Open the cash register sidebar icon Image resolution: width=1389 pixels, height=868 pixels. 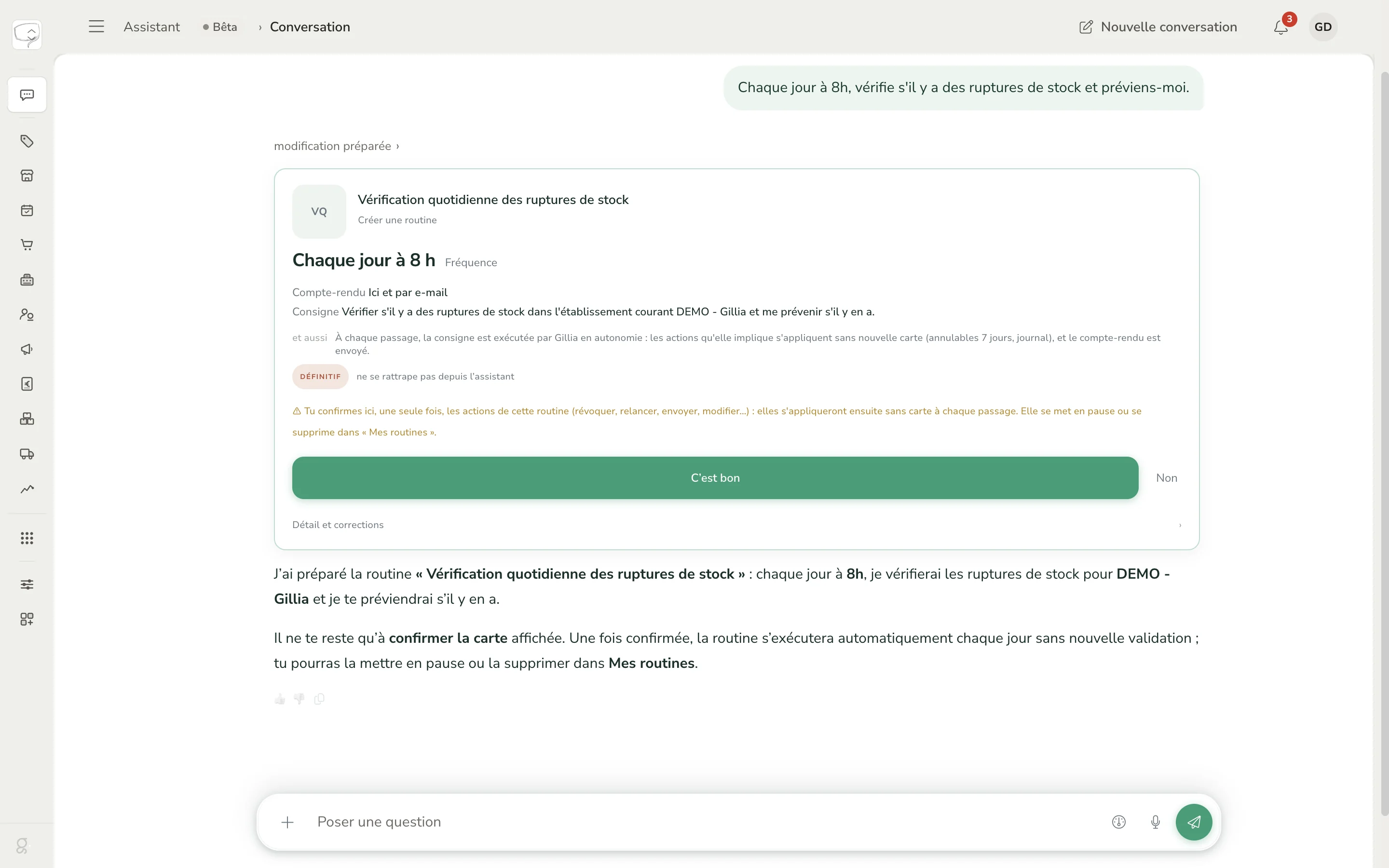click(27, 280)
